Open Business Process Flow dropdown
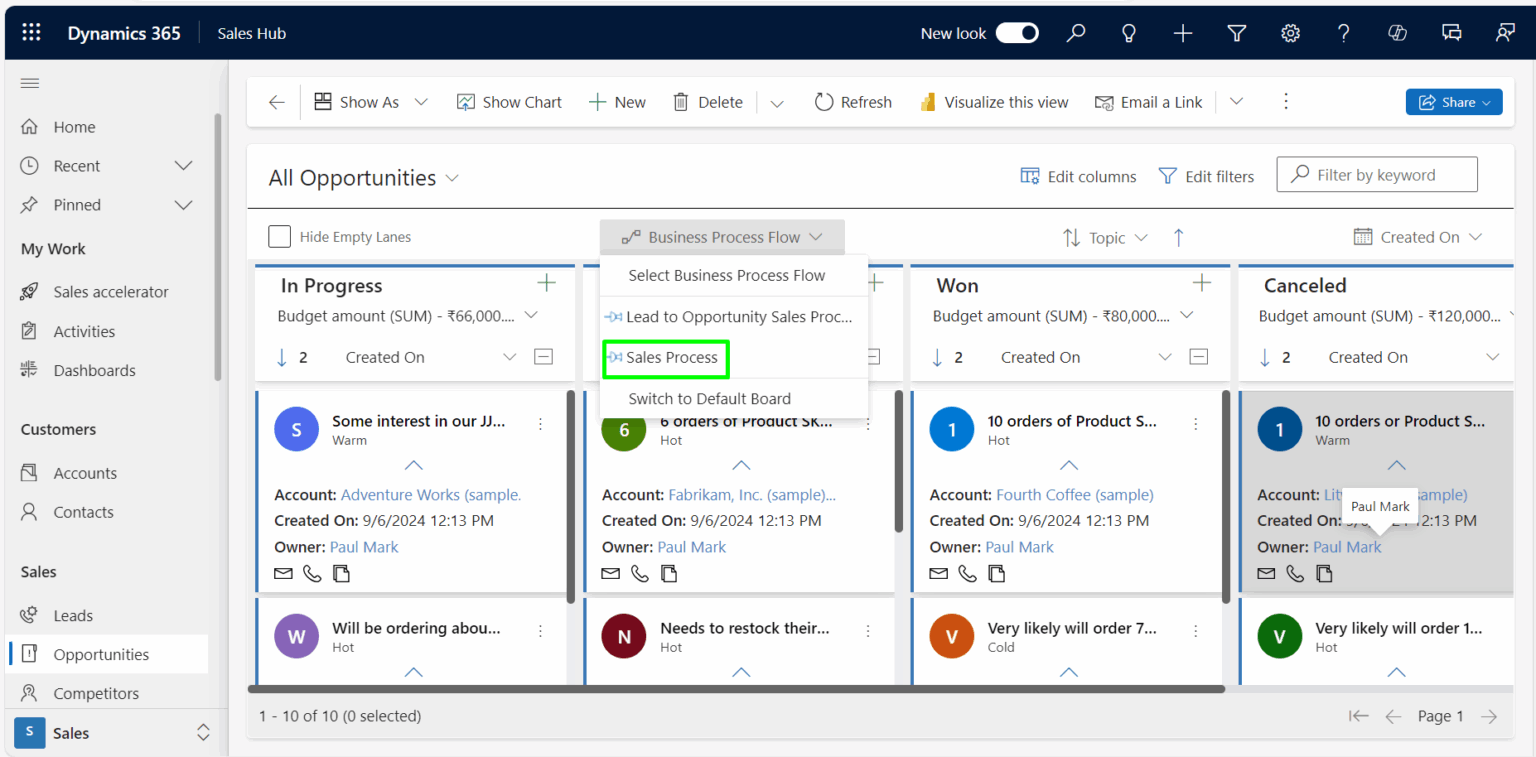Screen dimensions: 1536x757 [722, 237]
